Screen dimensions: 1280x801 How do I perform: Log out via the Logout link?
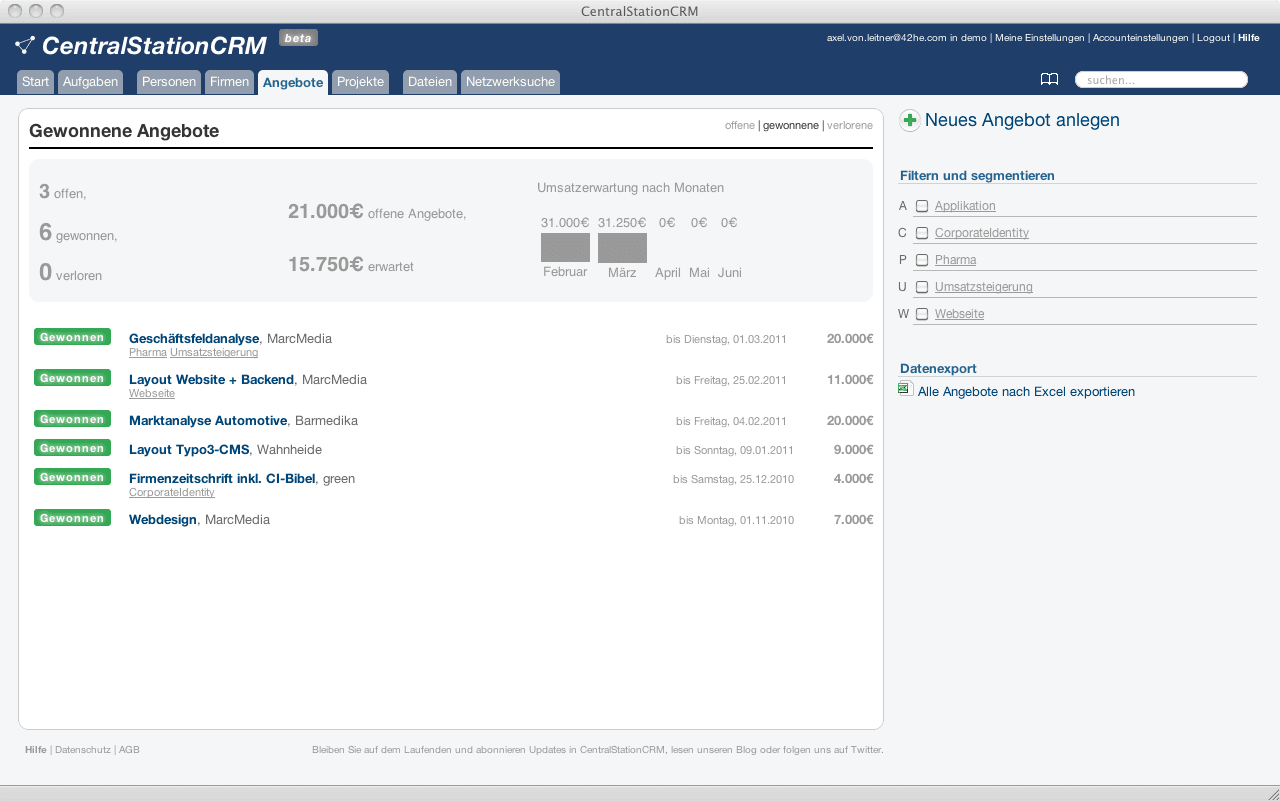[x=1213, y=38]
